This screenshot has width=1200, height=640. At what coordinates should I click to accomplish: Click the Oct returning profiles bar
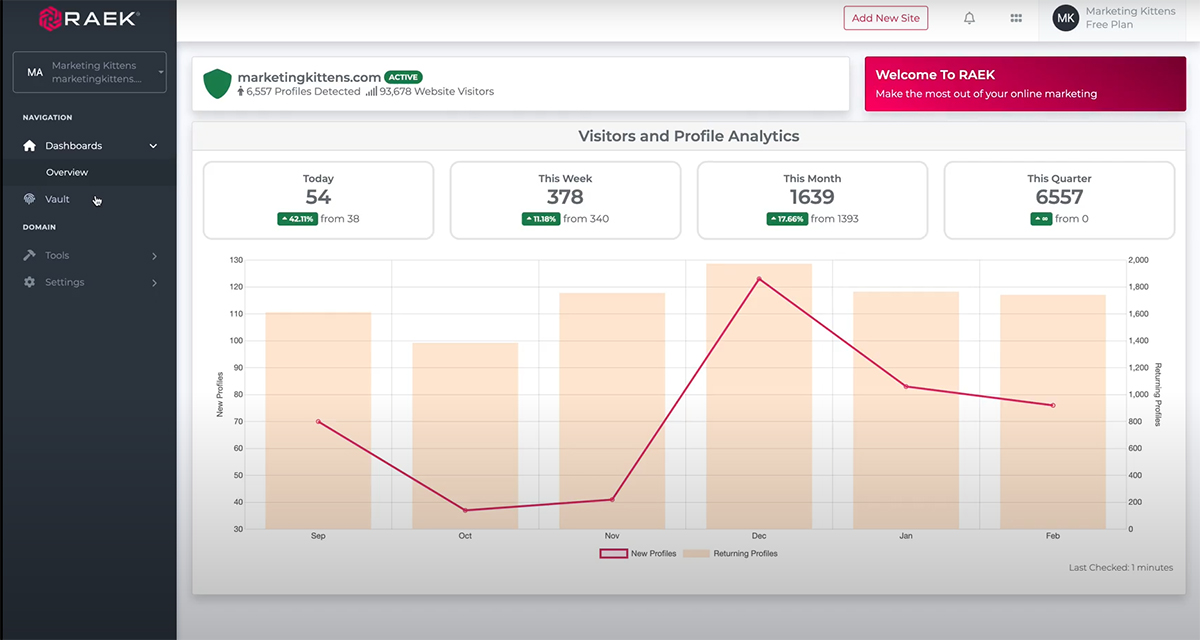click(x=465, y=436)
